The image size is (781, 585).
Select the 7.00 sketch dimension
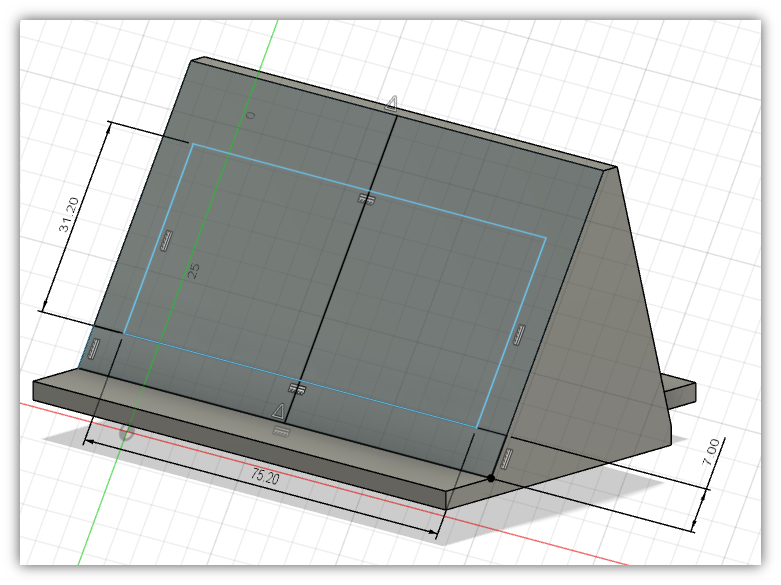[711, 452]
